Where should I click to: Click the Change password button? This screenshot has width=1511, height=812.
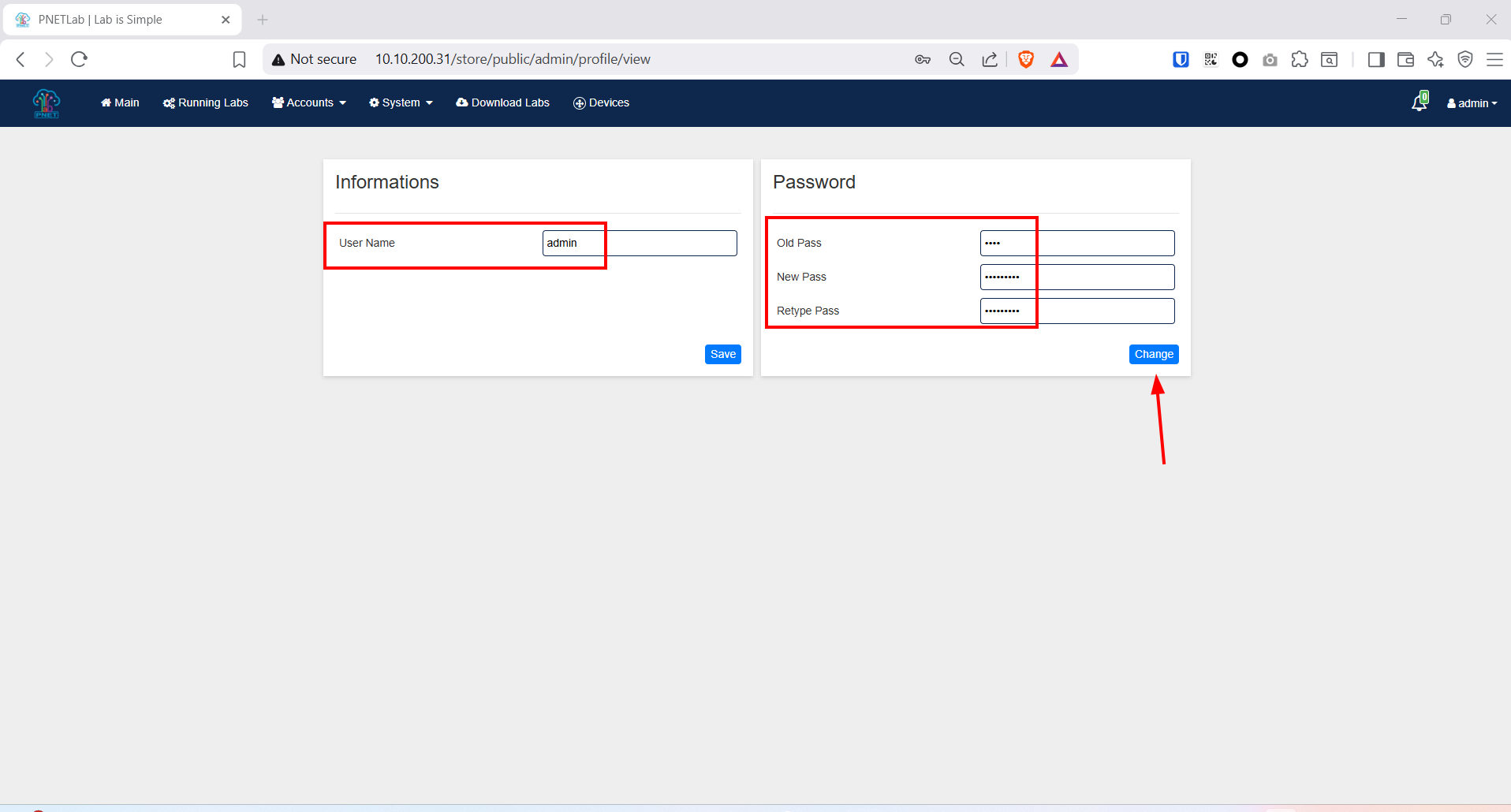[x=1154, y=354]
